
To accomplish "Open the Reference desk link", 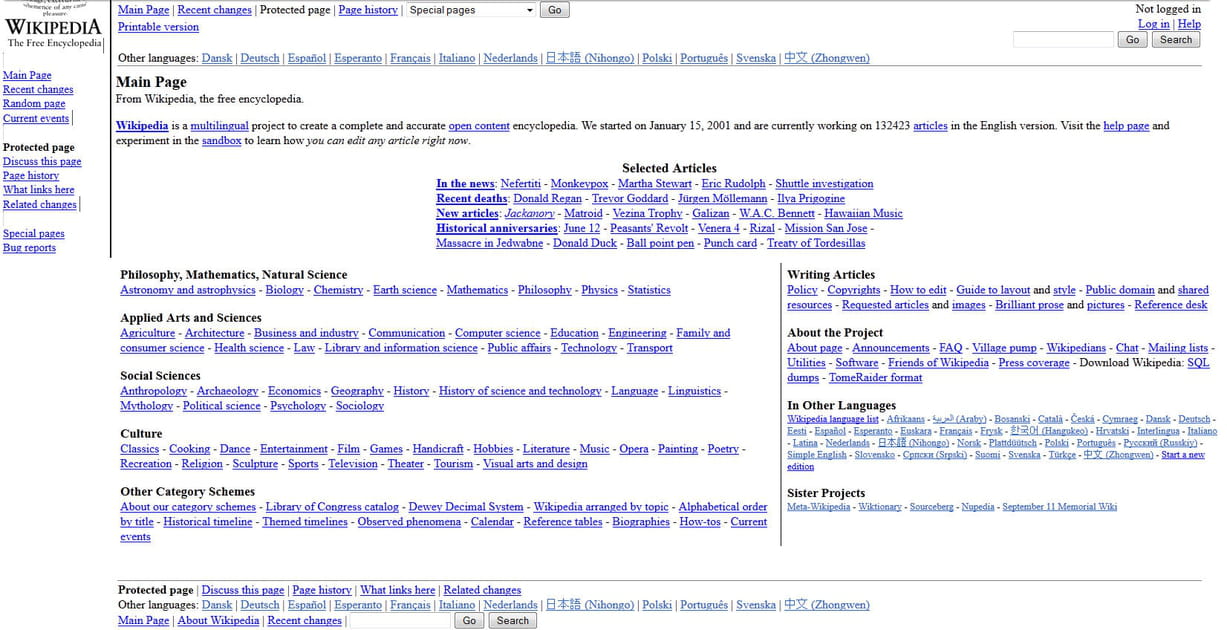I will (1171, 305).
